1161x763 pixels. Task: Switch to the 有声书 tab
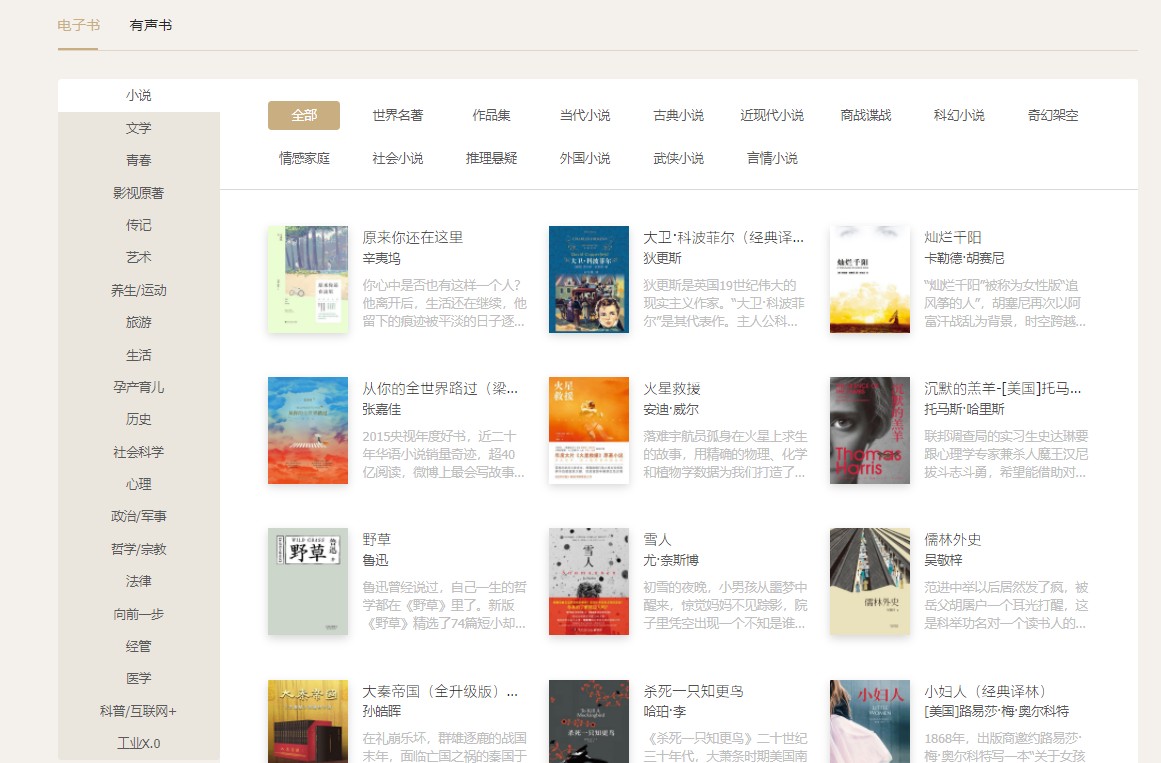click(x=151, y=25)
